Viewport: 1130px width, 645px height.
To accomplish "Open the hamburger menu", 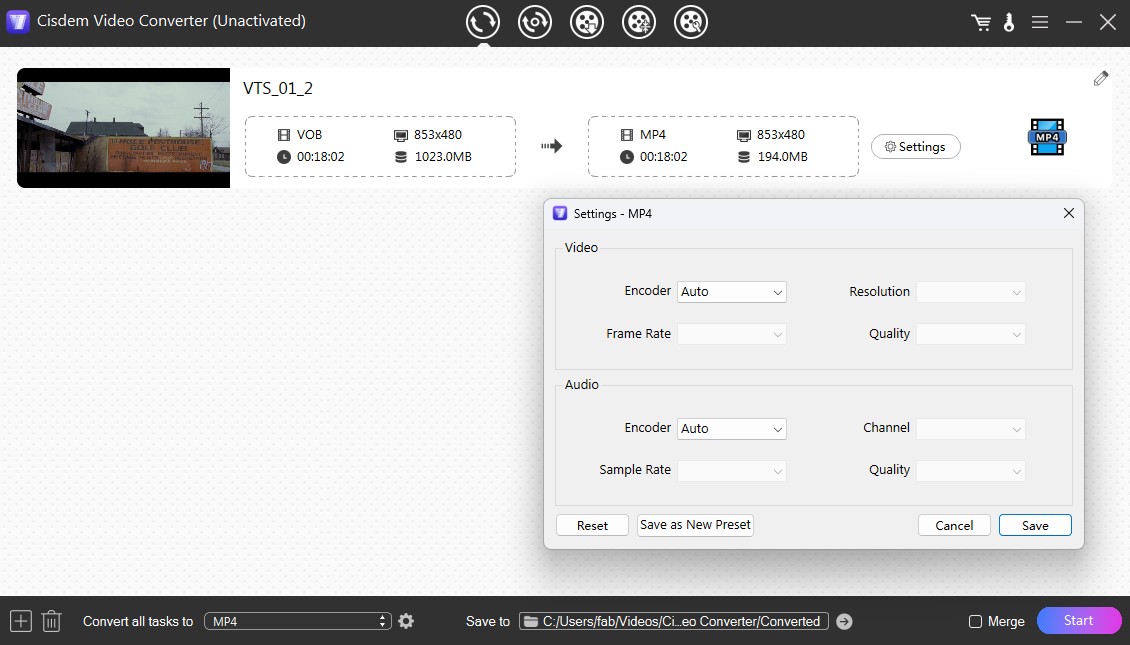I will click(x=1039, y=21).
